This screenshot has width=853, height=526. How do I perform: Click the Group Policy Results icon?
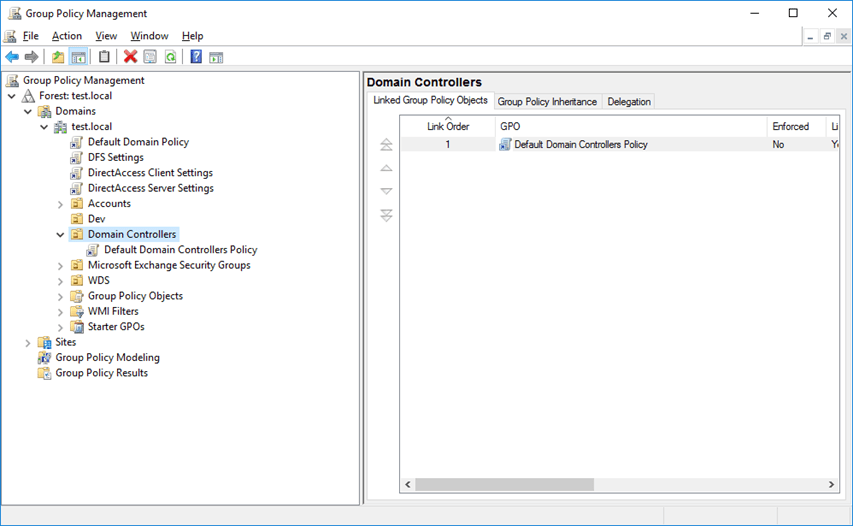pos(44,373)
